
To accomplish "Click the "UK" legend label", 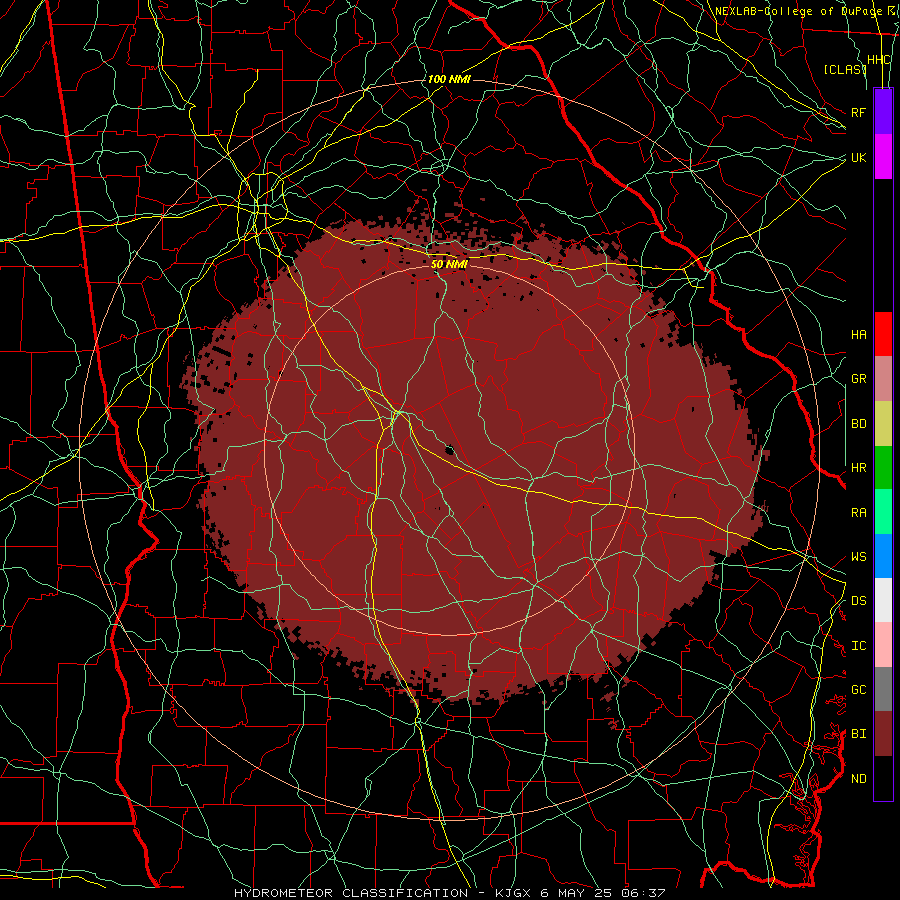I will 858,157.
